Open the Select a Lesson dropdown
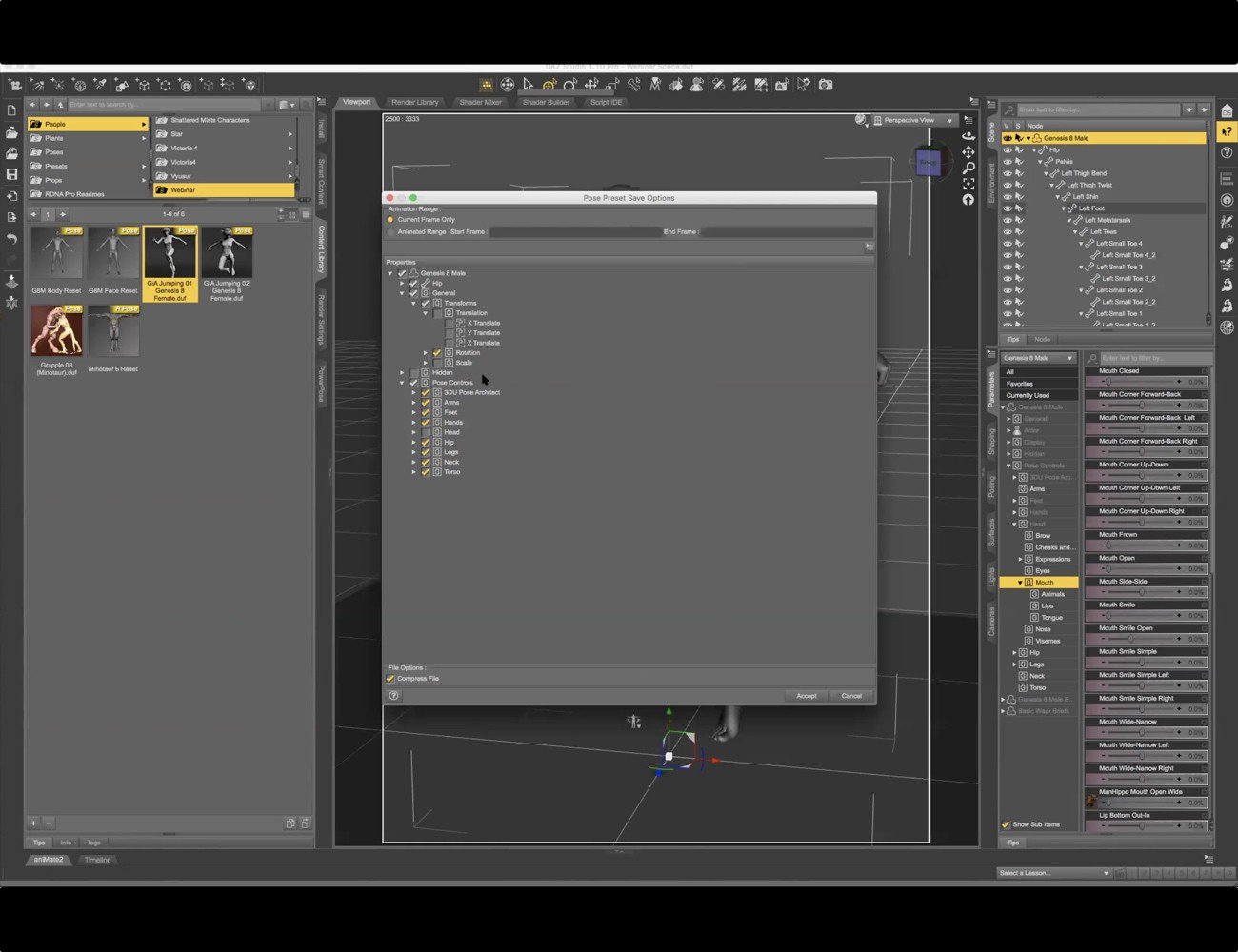 click(x=1053, y=873)
